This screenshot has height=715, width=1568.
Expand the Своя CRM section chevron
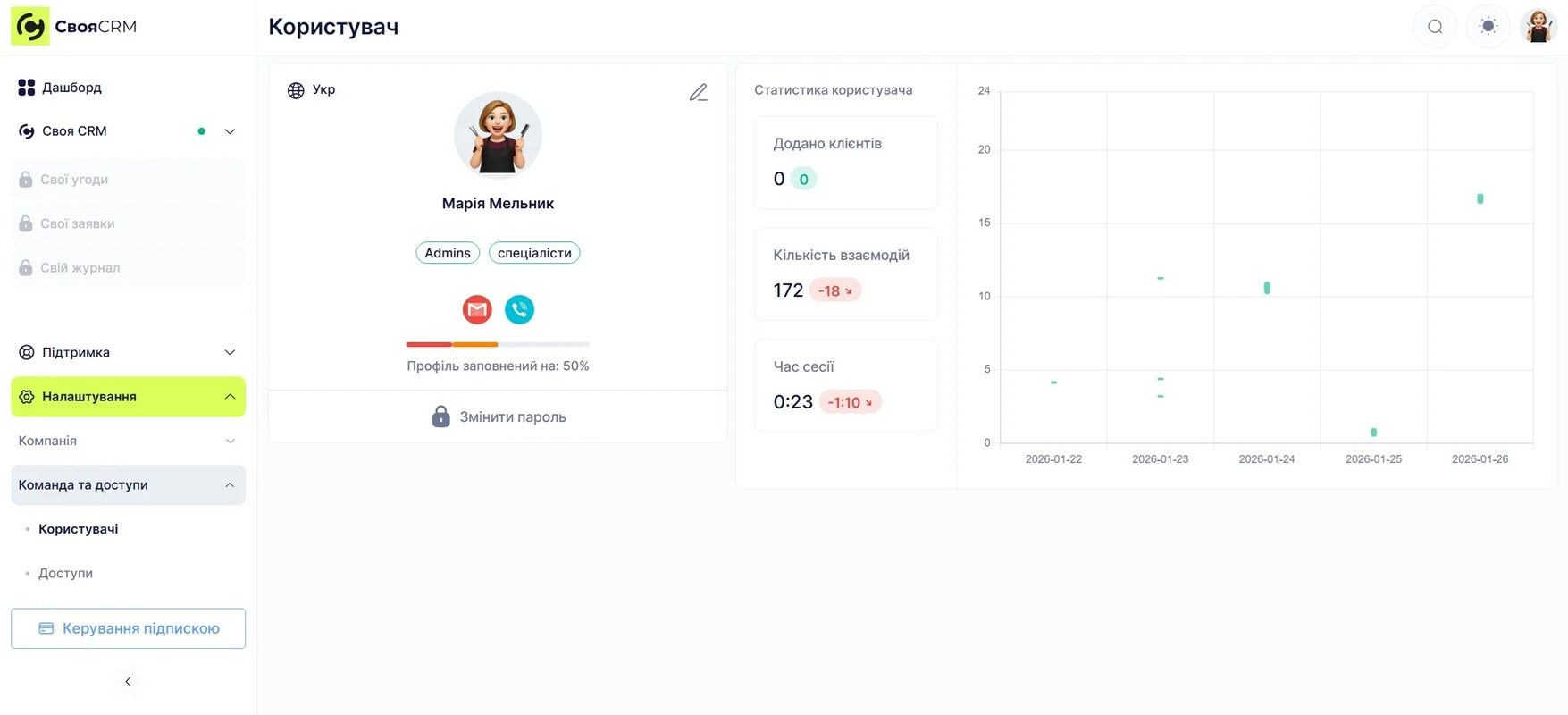[x=230, y=131]
